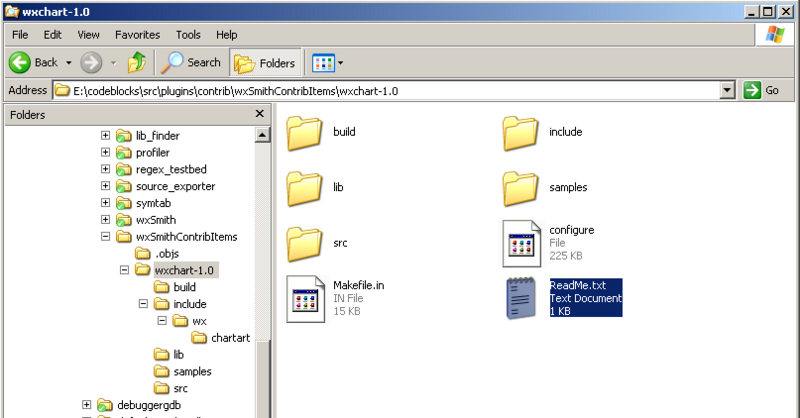This screenshot has height=418, width=800.
Task: Expand the symtab tree node
Action: 105,203
